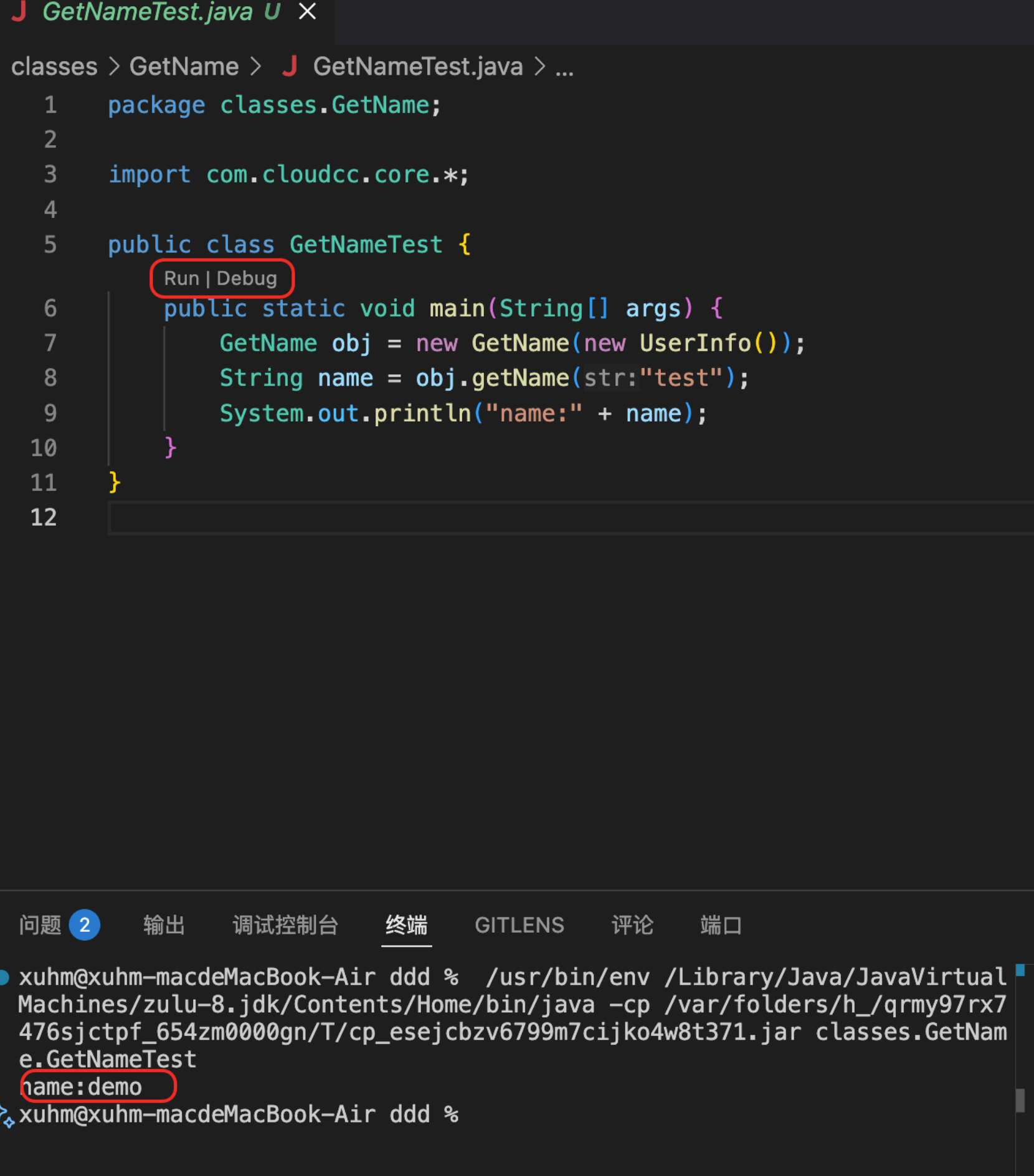Click Run above the main method

(181, 278)
